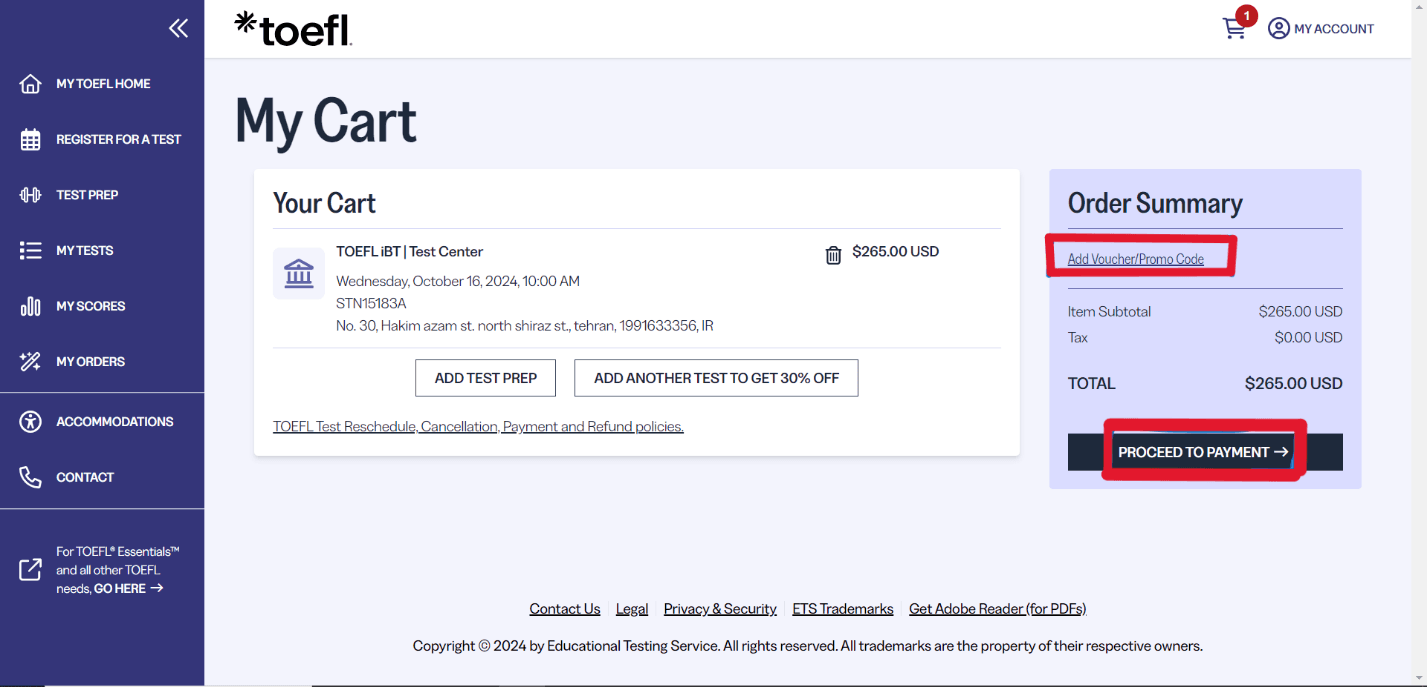Click the home icon beside My TOEFL Home
The image size is (1427, 687).
31,84
